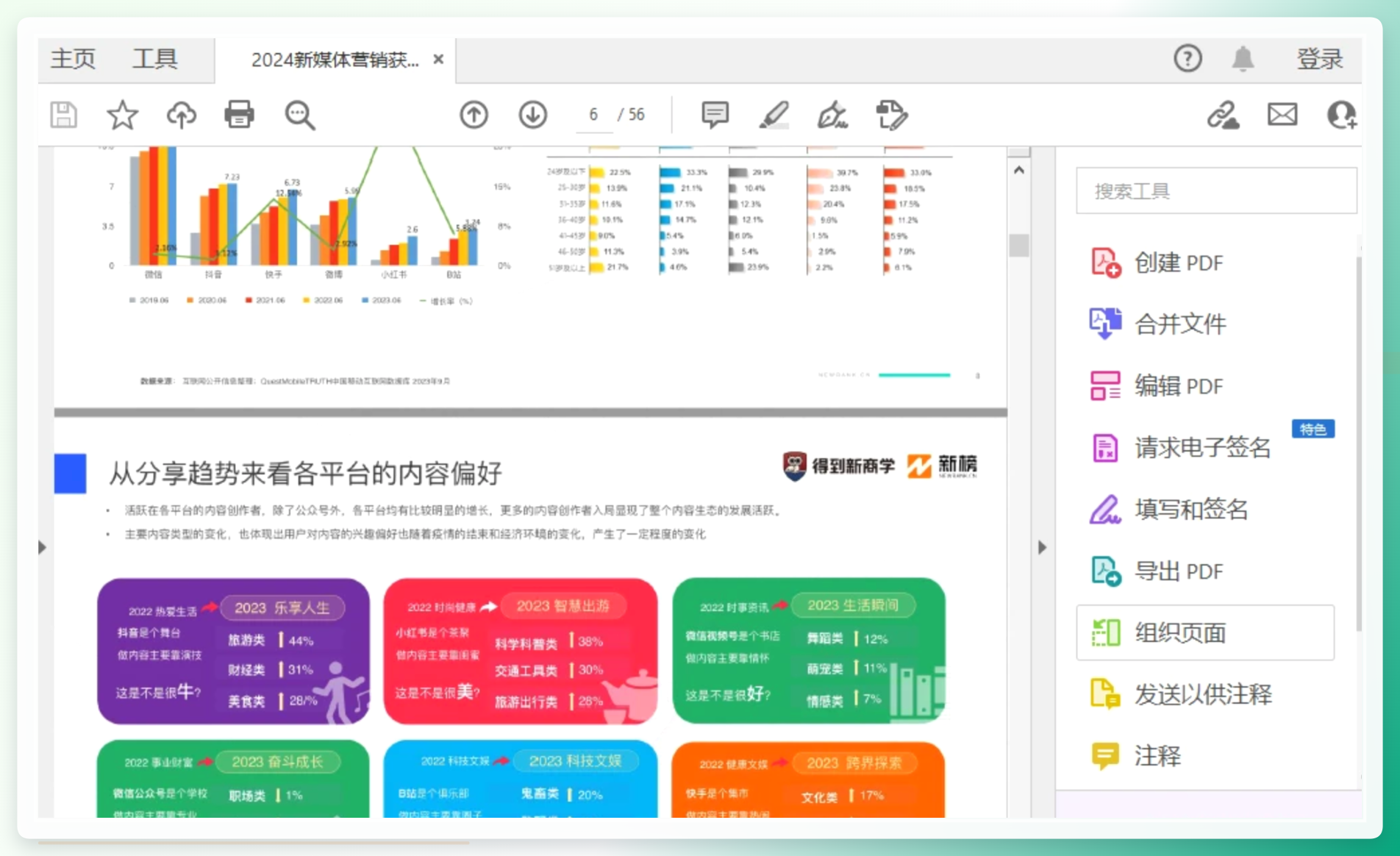Click the document vertical scrollbar thumb
This screenshot has width=1400, height=856.
tap(1019, 245)
